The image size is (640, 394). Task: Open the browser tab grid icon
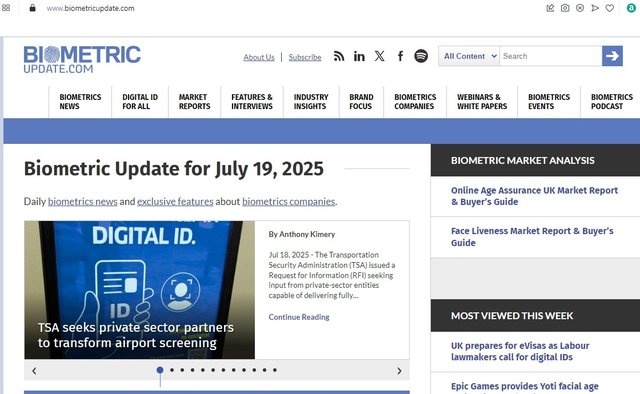[6, 8]
